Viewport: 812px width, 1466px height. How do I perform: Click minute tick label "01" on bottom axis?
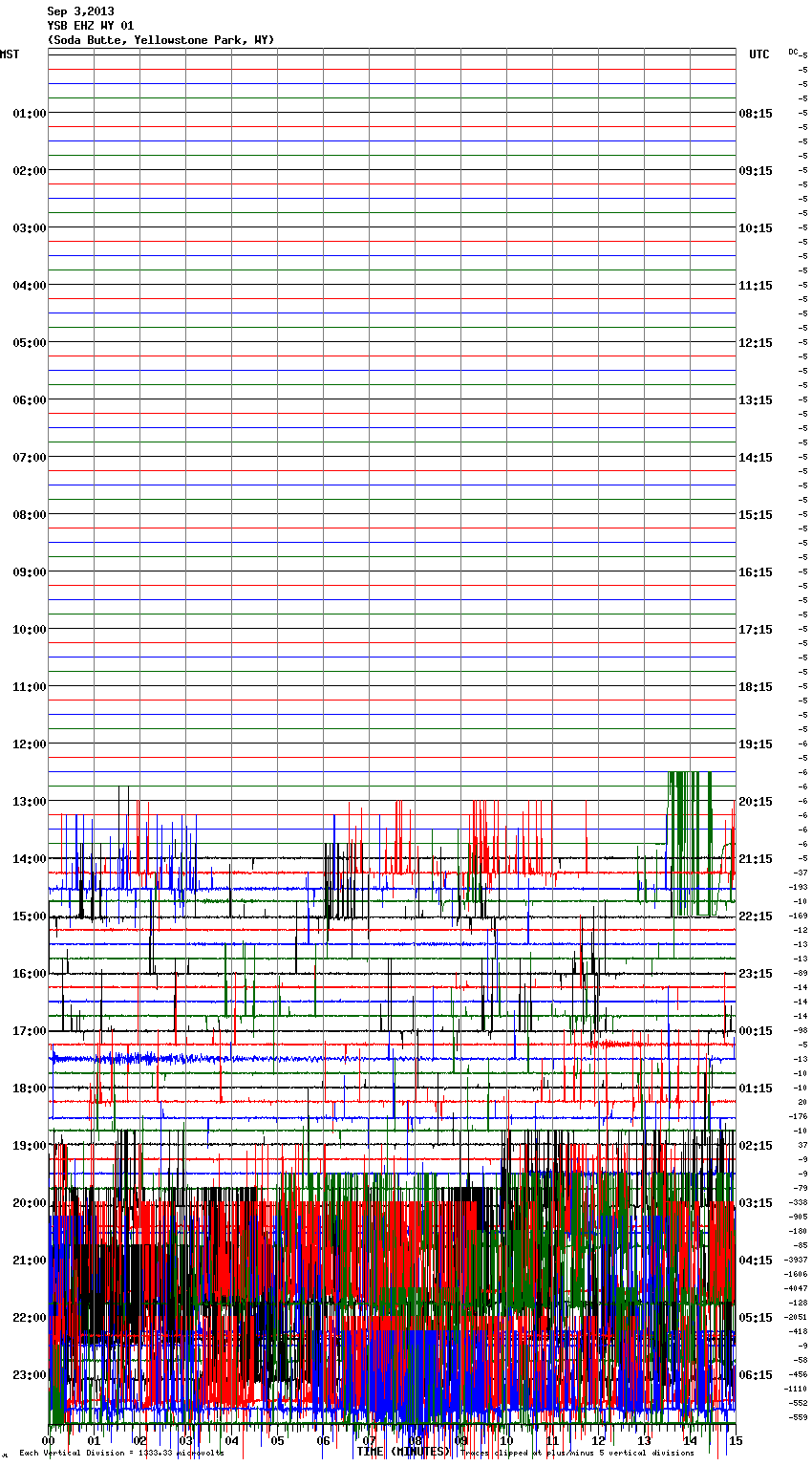95,1441
